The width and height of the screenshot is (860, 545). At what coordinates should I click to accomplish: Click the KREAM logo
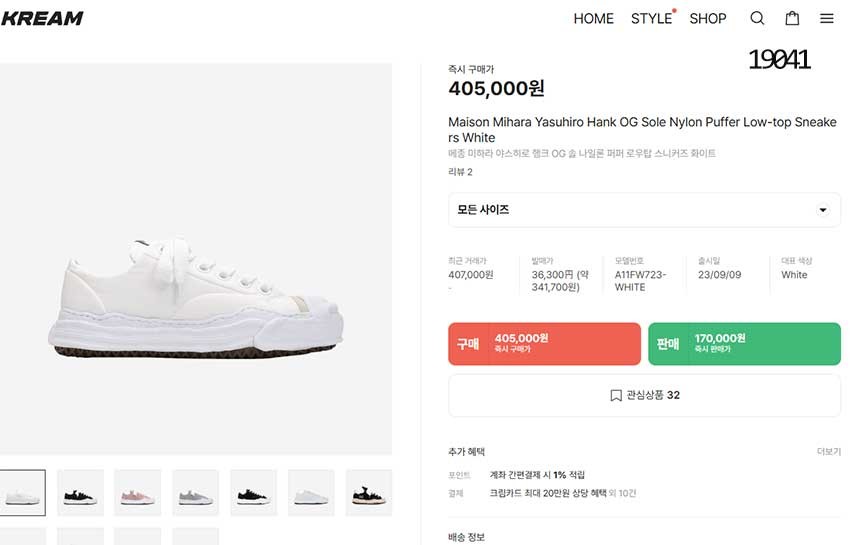pos(42,18)
